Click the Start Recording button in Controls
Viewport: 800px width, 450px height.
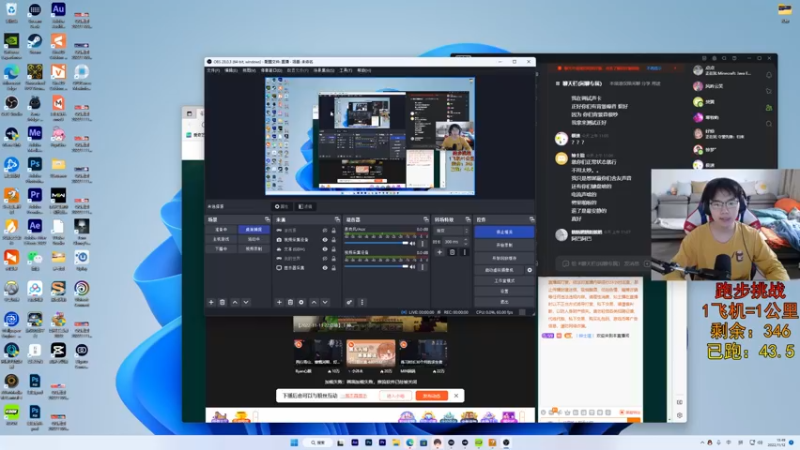(x=504, y=245)
